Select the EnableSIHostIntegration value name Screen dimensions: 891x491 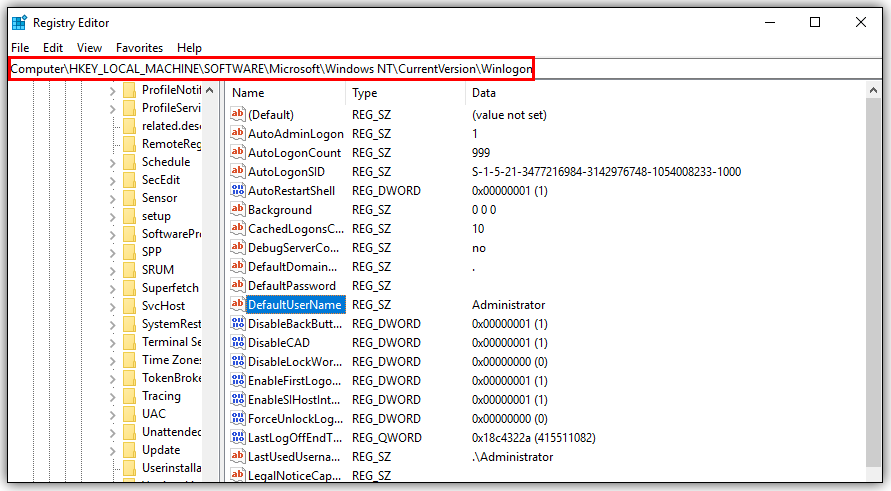point(294,400)
